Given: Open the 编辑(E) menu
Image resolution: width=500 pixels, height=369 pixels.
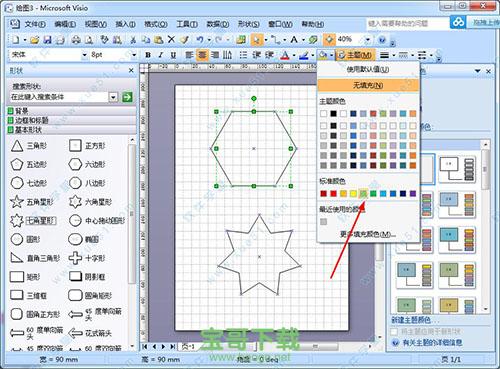Looking at the screenshot, I should point(65,24).
